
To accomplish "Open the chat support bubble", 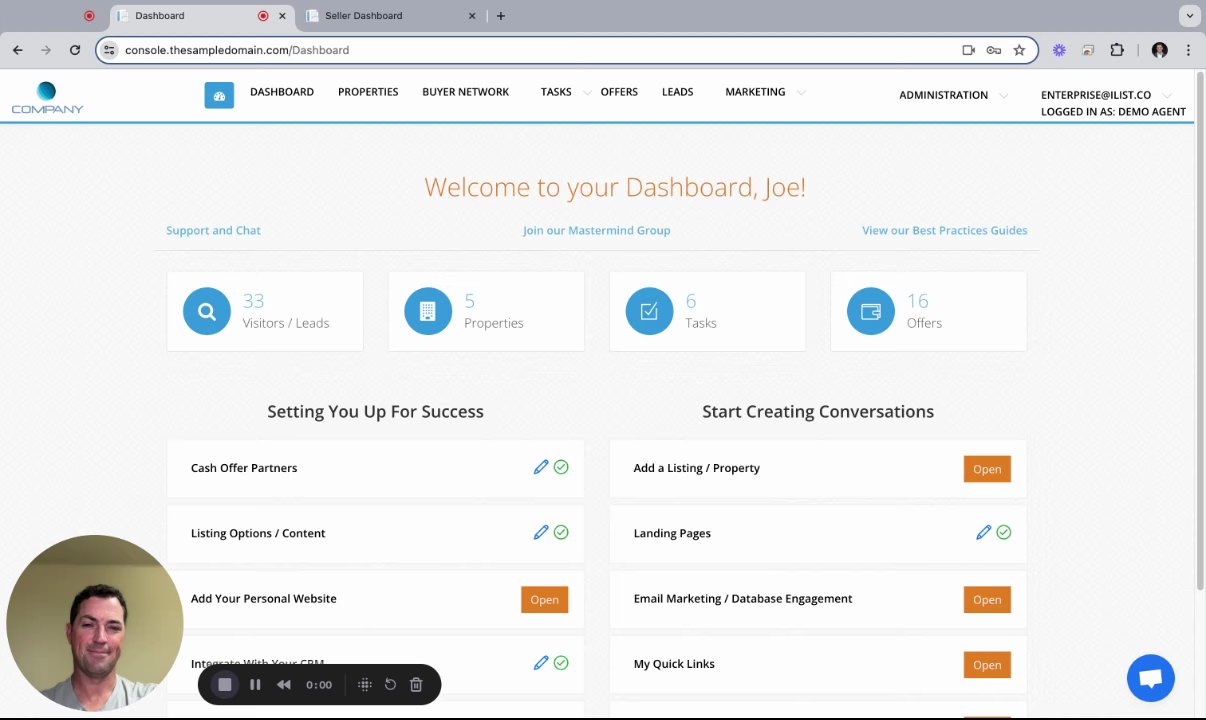I will [1150, 679].
